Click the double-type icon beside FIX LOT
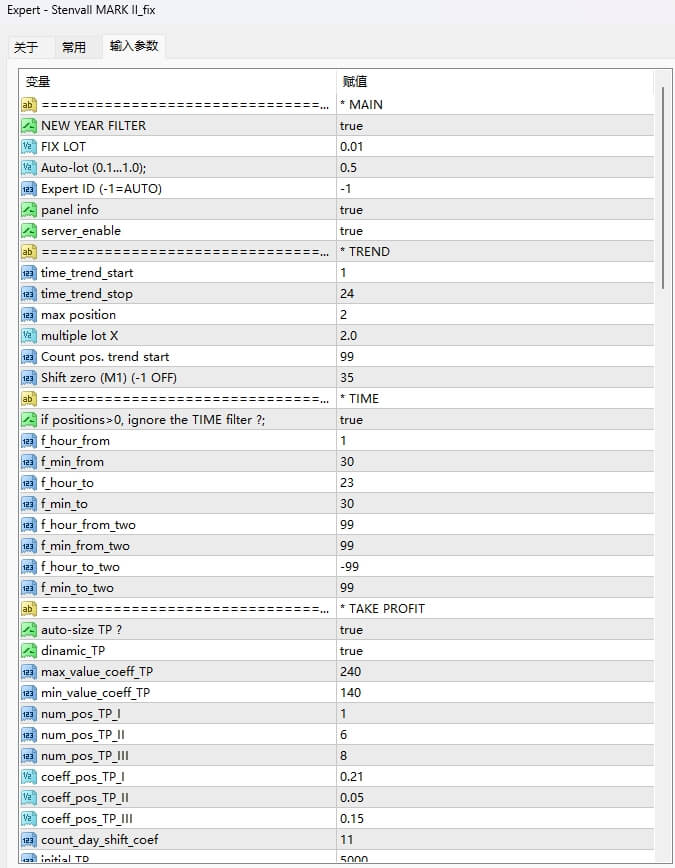The width and height of the screenshot is (675, 868). 29,147
